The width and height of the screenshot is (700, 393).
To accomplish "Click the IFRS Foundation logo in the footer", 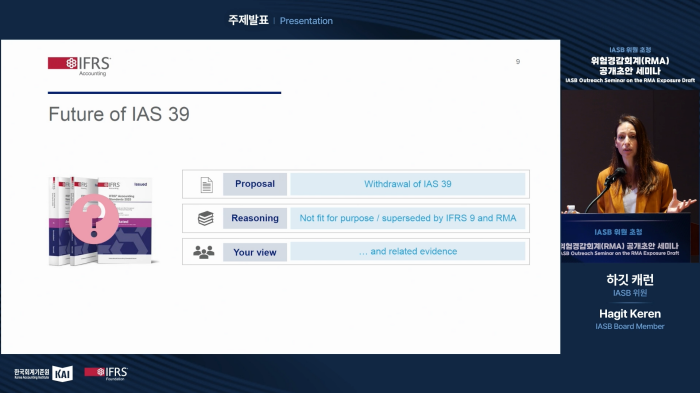I will point(106,373).
